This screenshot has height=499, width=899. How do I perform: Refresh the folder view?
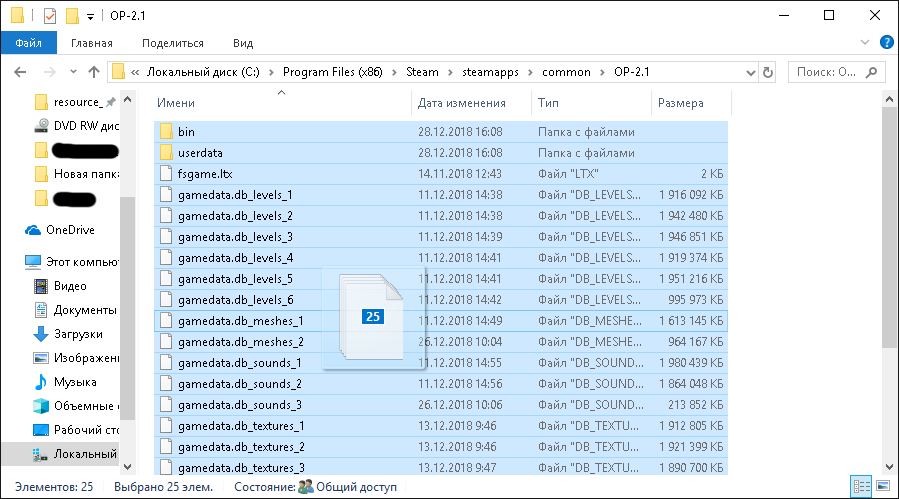click(768, 72)
